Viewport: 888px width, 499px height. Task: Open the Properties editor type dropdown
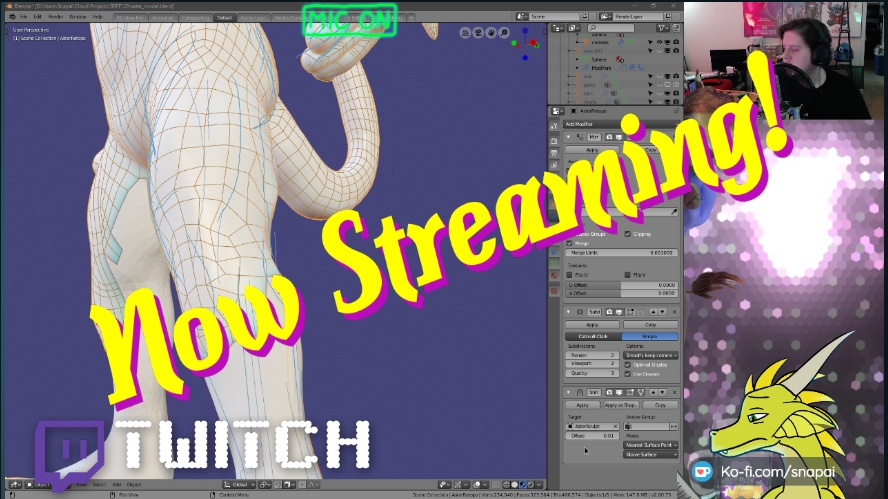coord(557,111)
